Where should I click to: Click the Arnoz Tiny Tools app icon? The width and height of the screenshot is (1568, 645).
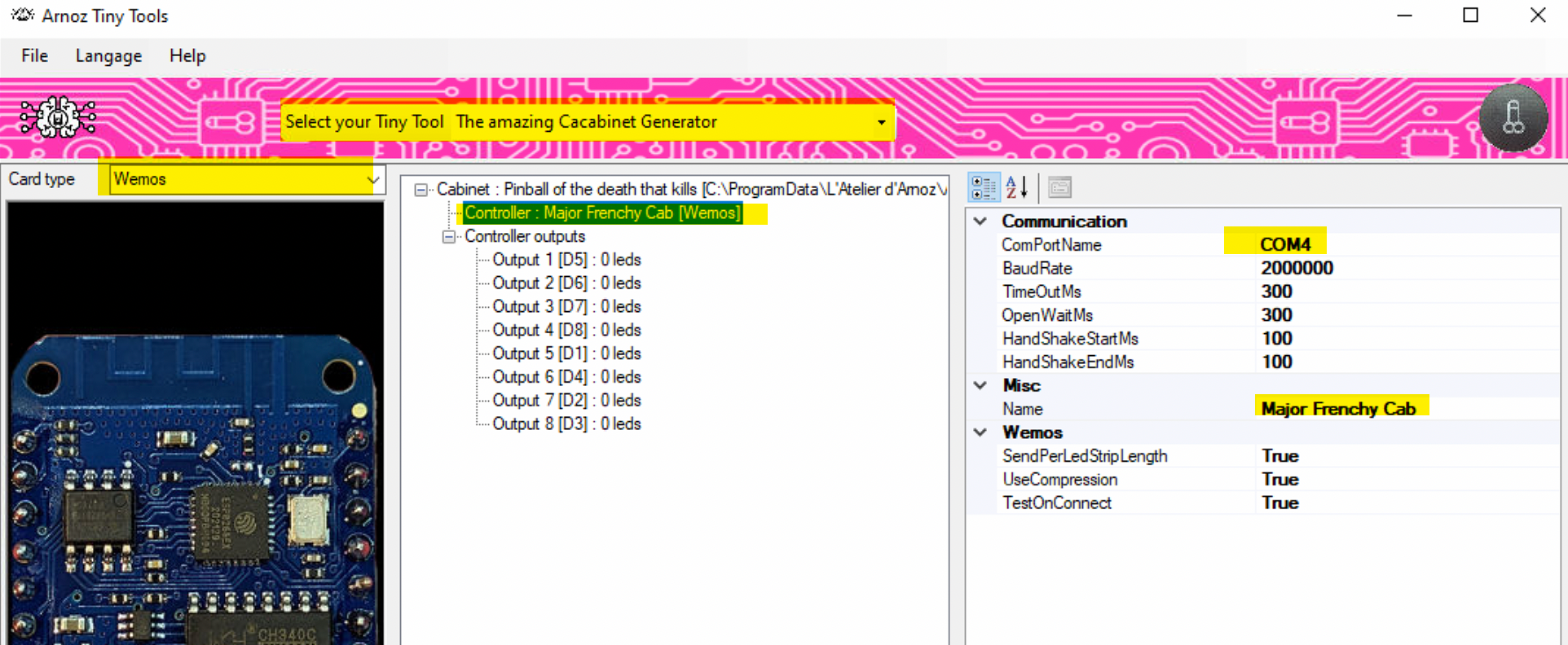pos(22,15)
